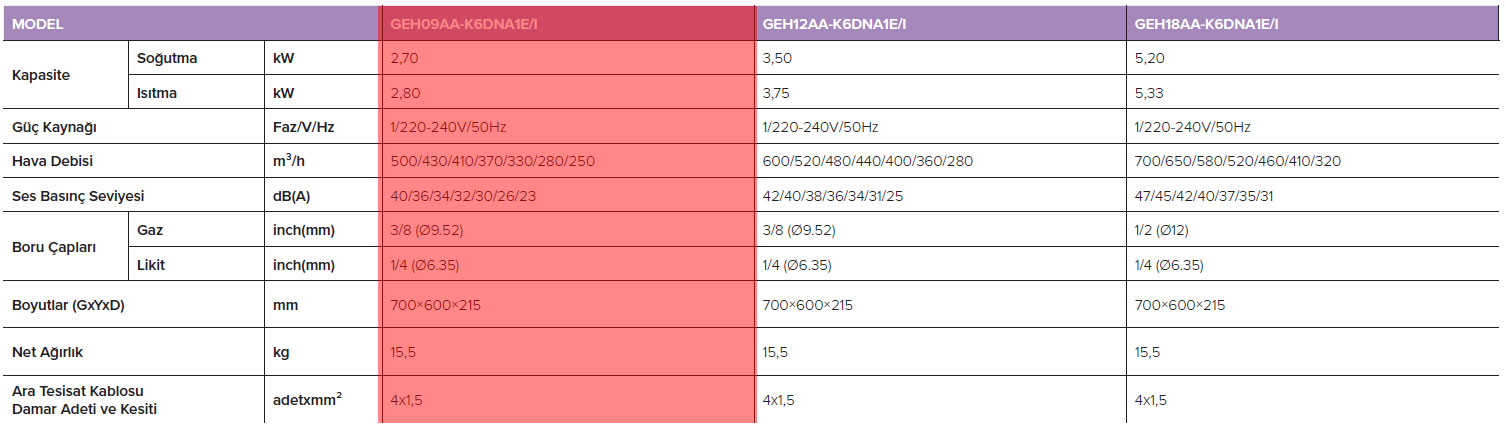
Task: Click the Soğutma sub-row label
Action: pos(167,58)
